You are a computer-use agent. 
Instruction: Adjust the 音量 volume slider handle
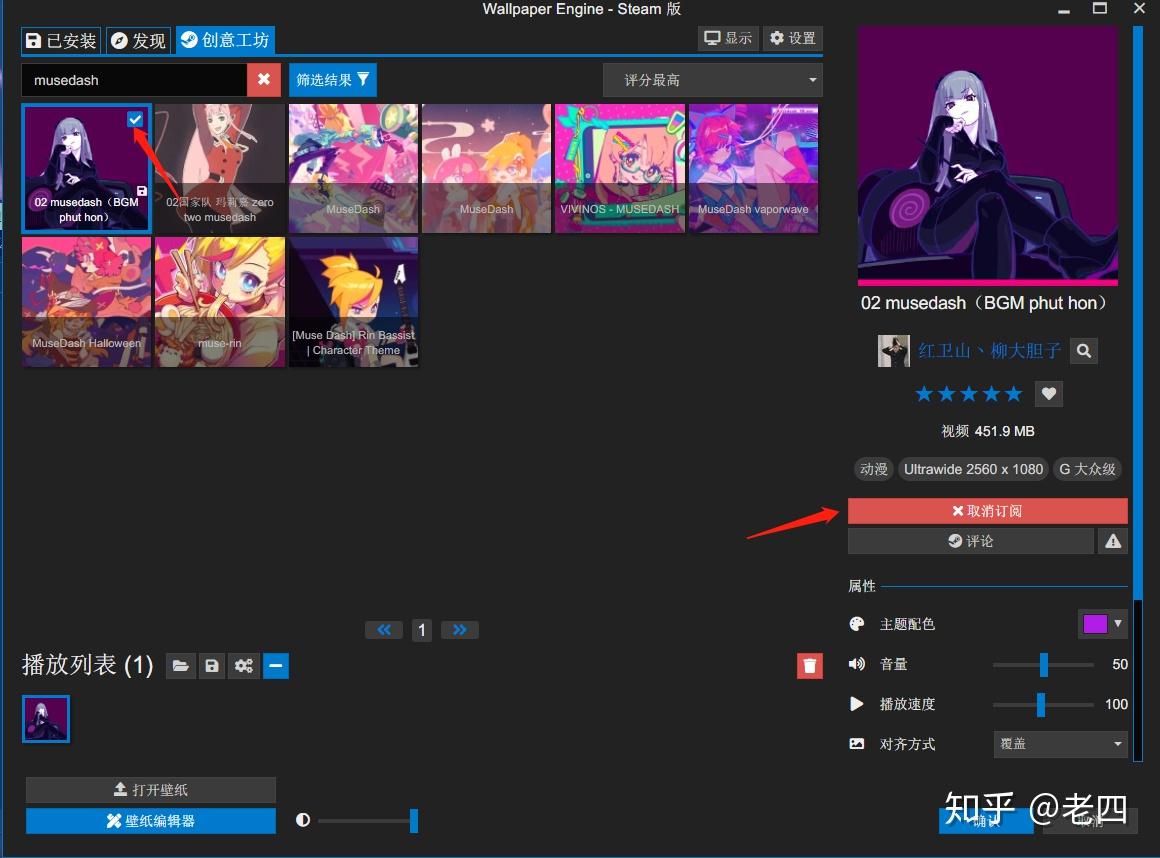click(1044, 664)
